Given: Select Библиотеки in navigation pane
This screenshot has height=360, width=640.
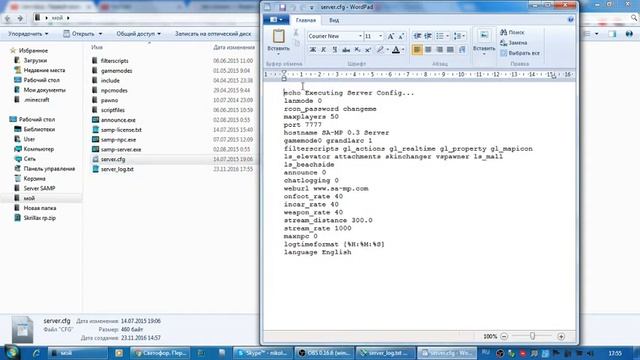Looking at the screenshot, I should pyautogui.click(x=39, y=129).
